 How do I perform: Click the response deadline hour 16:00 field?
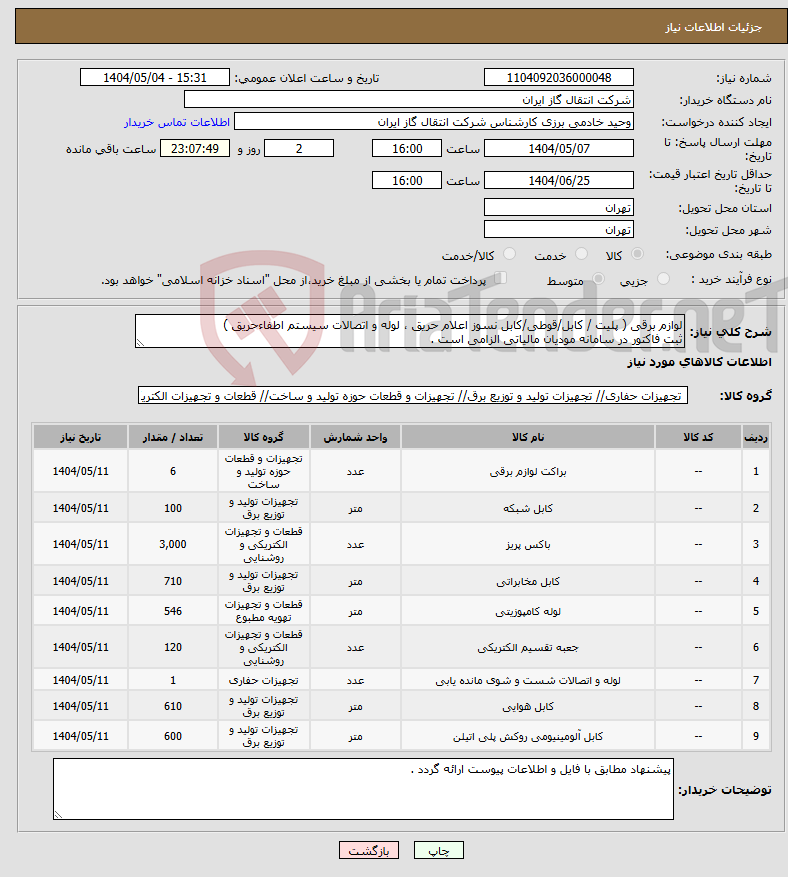[407, 149]
